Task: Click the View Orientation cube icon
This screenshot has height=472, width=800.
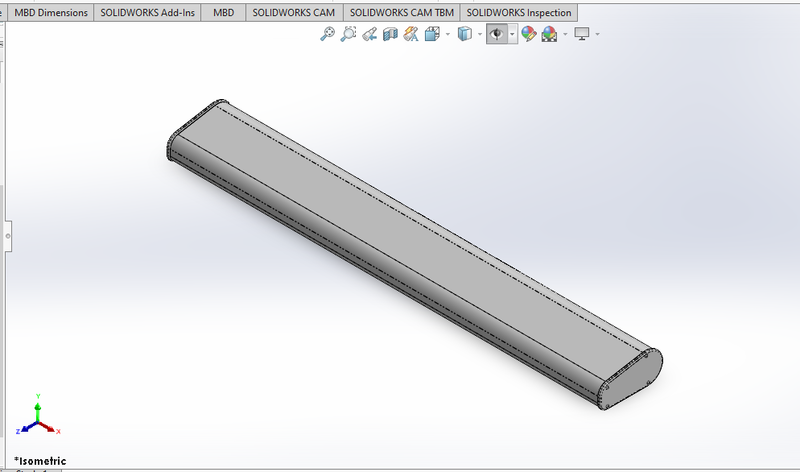Action: tap(433, 34)
